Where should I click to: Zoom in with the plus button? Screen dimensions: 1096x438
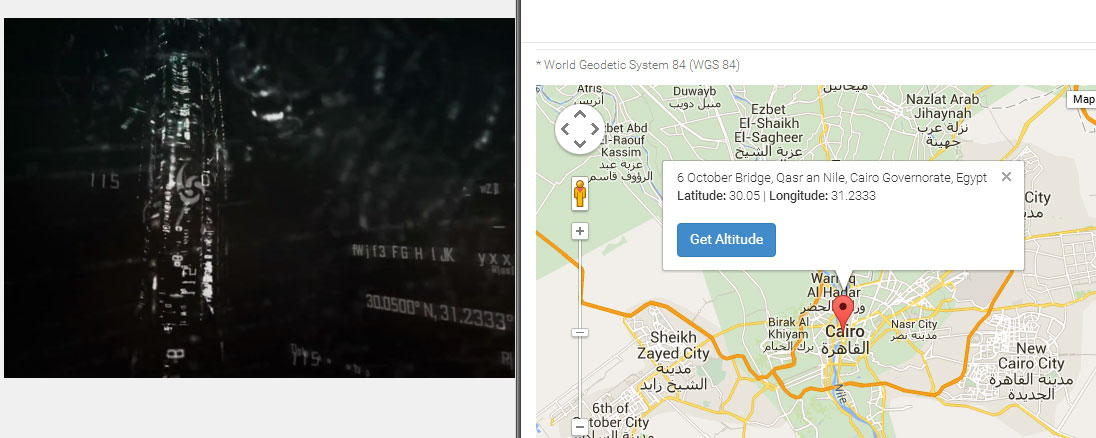click(x=579, y=231)
